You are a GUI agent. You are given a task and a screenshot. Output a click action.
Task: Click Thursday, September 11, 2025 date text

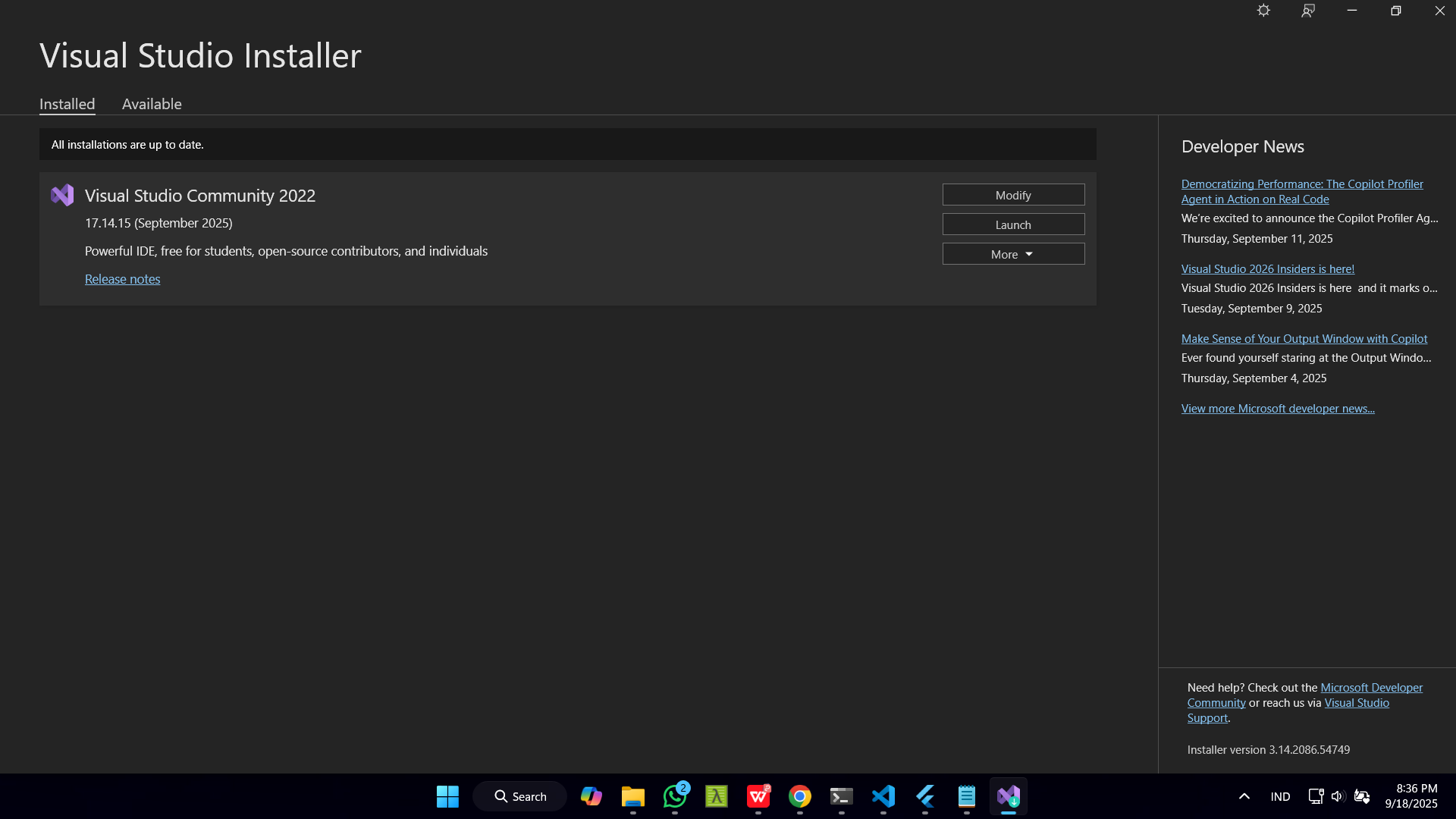1257,239
